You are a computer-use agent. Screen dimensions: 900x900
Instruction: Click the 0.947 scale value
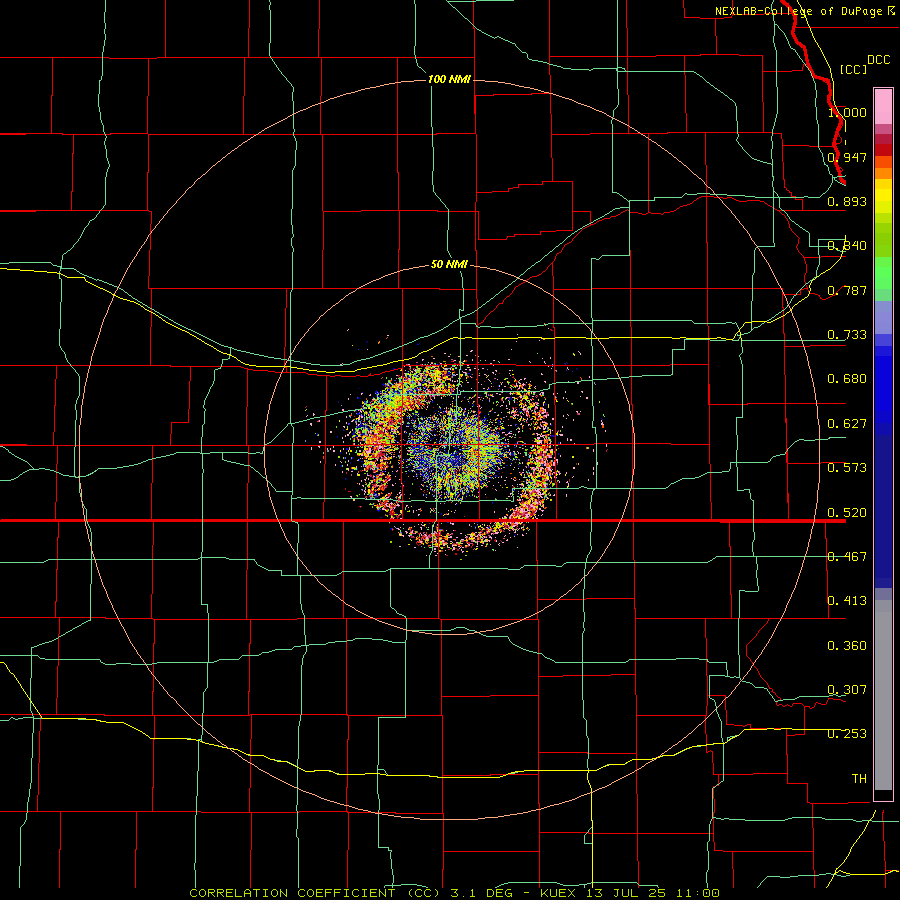[x=847, y=157]
